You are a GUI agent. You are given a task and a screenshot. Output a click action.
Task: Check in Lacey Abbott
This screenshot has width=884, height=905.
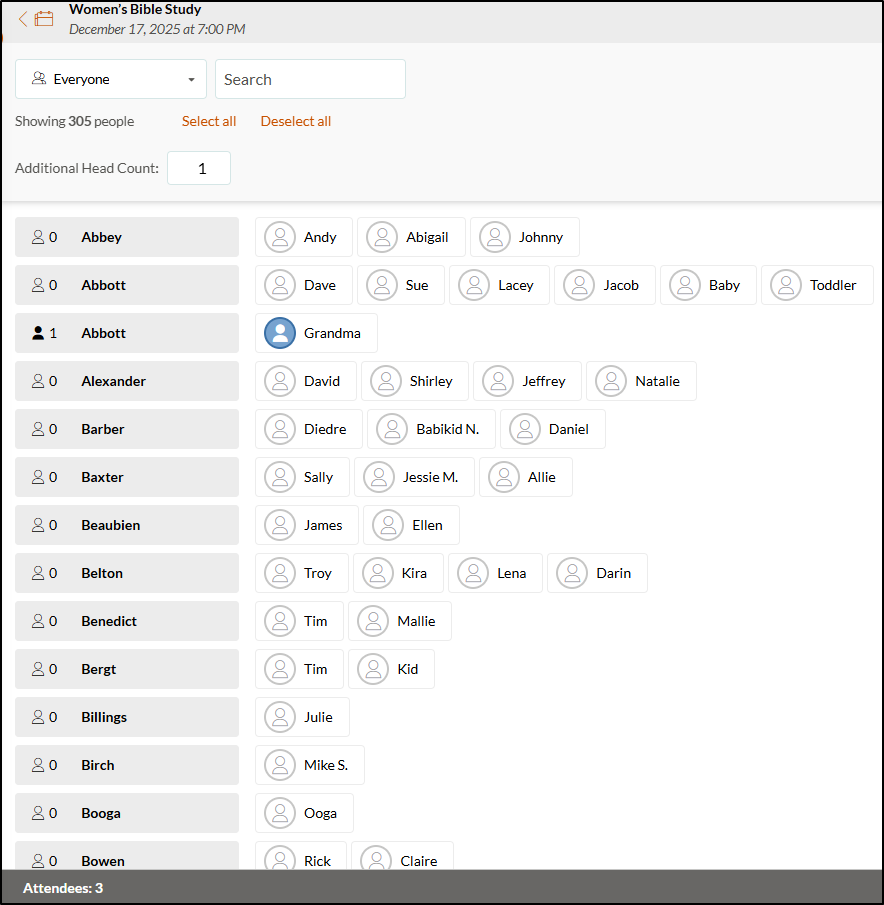click(499, 285)
